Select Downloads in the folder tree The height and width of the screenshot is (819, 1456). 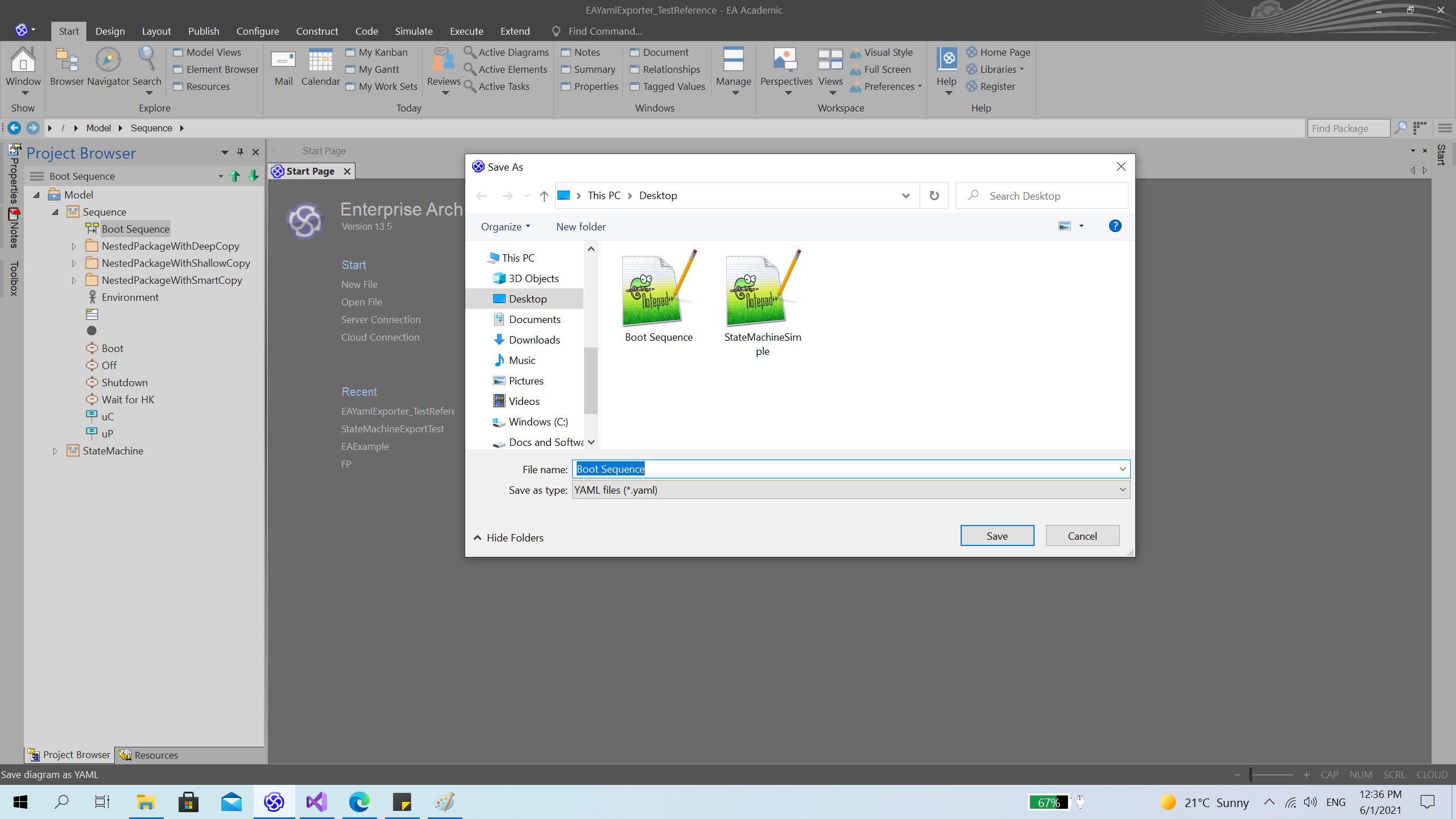[x=527, y=340]
